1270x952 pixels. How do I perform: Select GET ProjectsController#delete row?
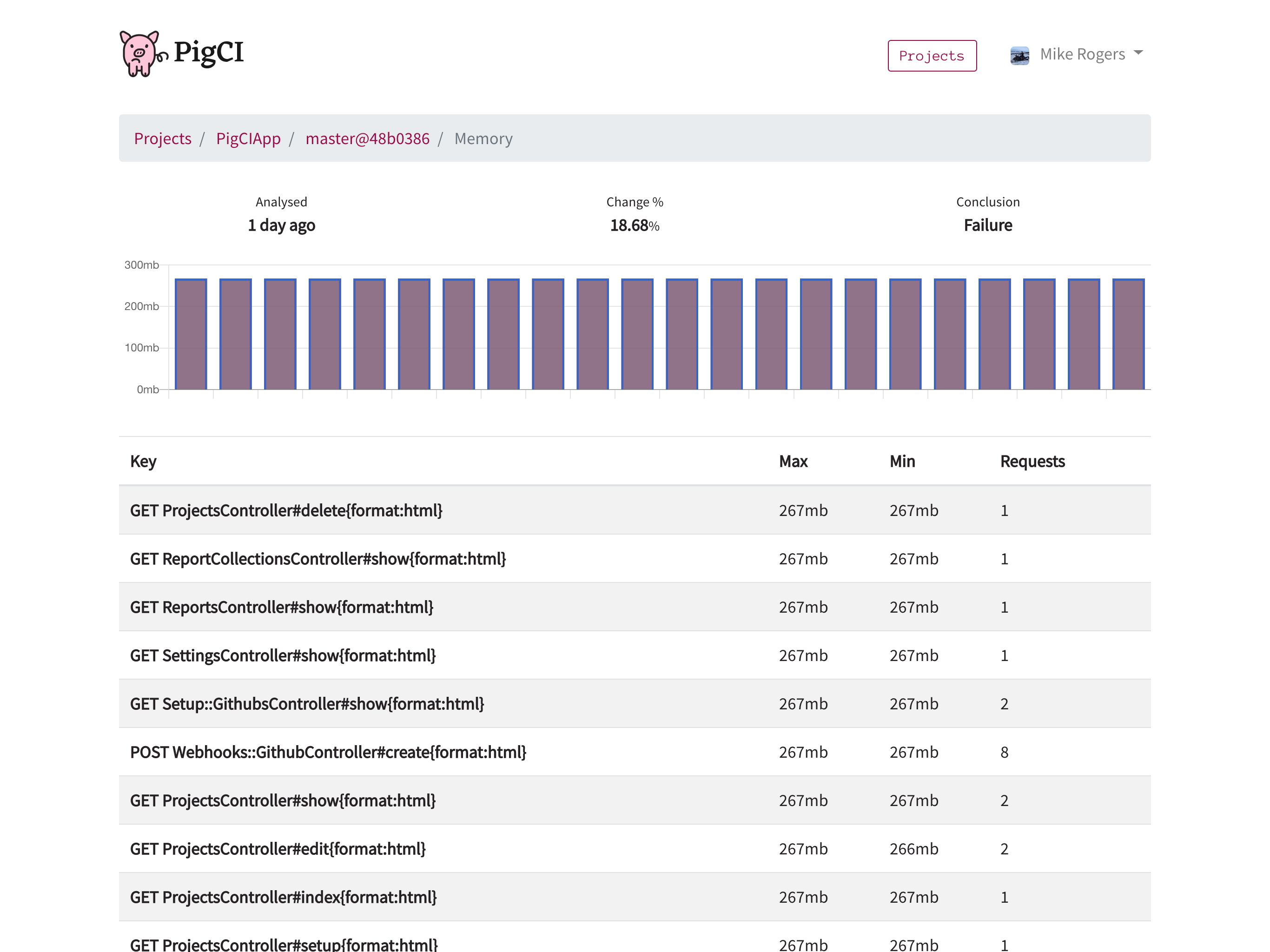pyautogui.click(x=286, y=510)
